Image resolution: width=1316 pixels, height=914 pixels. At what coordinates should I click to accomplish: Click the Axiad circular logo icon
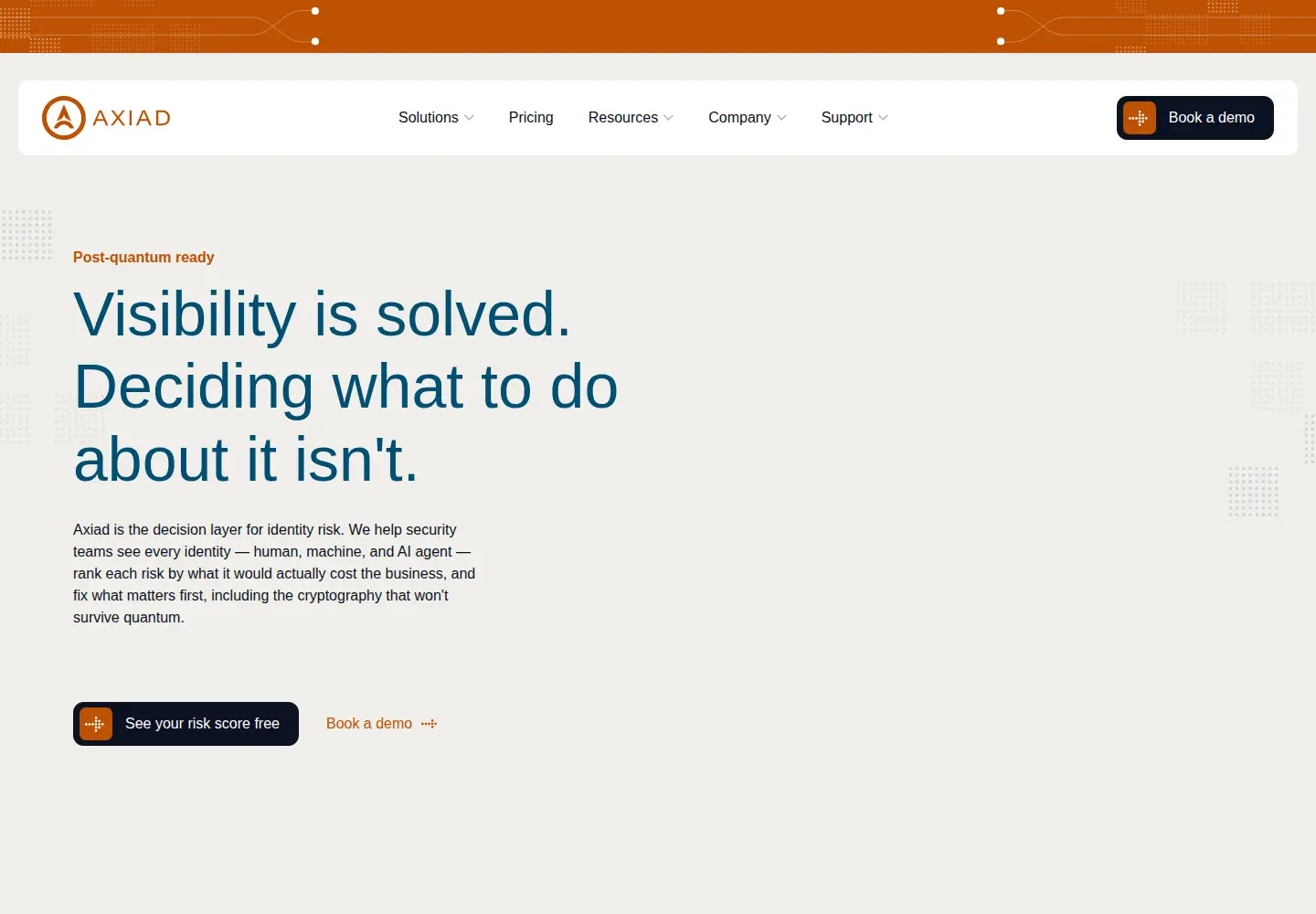[64, 118]
